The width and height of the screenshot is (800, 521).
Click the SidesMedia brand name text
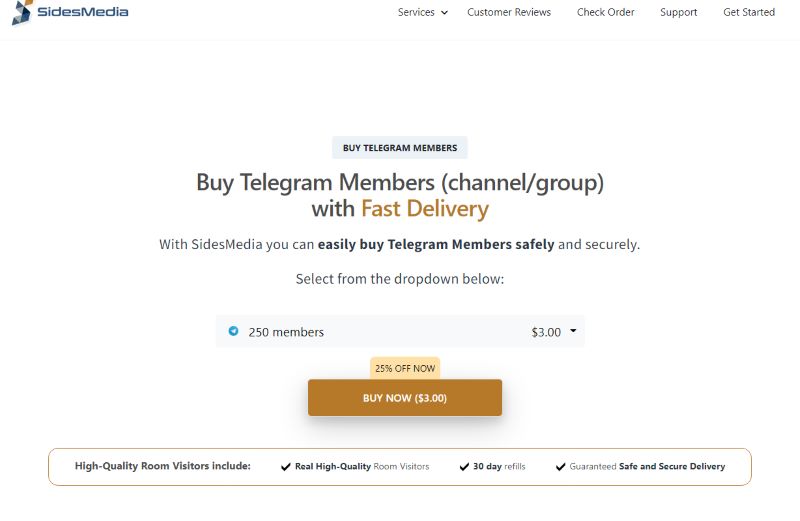[x=83, y=12]
